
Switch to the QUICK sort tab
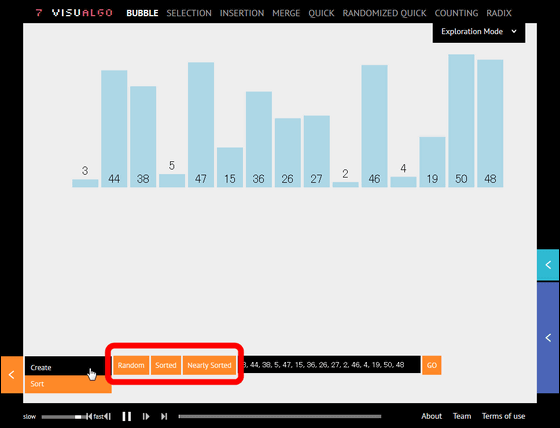click(x=321, y=13)
